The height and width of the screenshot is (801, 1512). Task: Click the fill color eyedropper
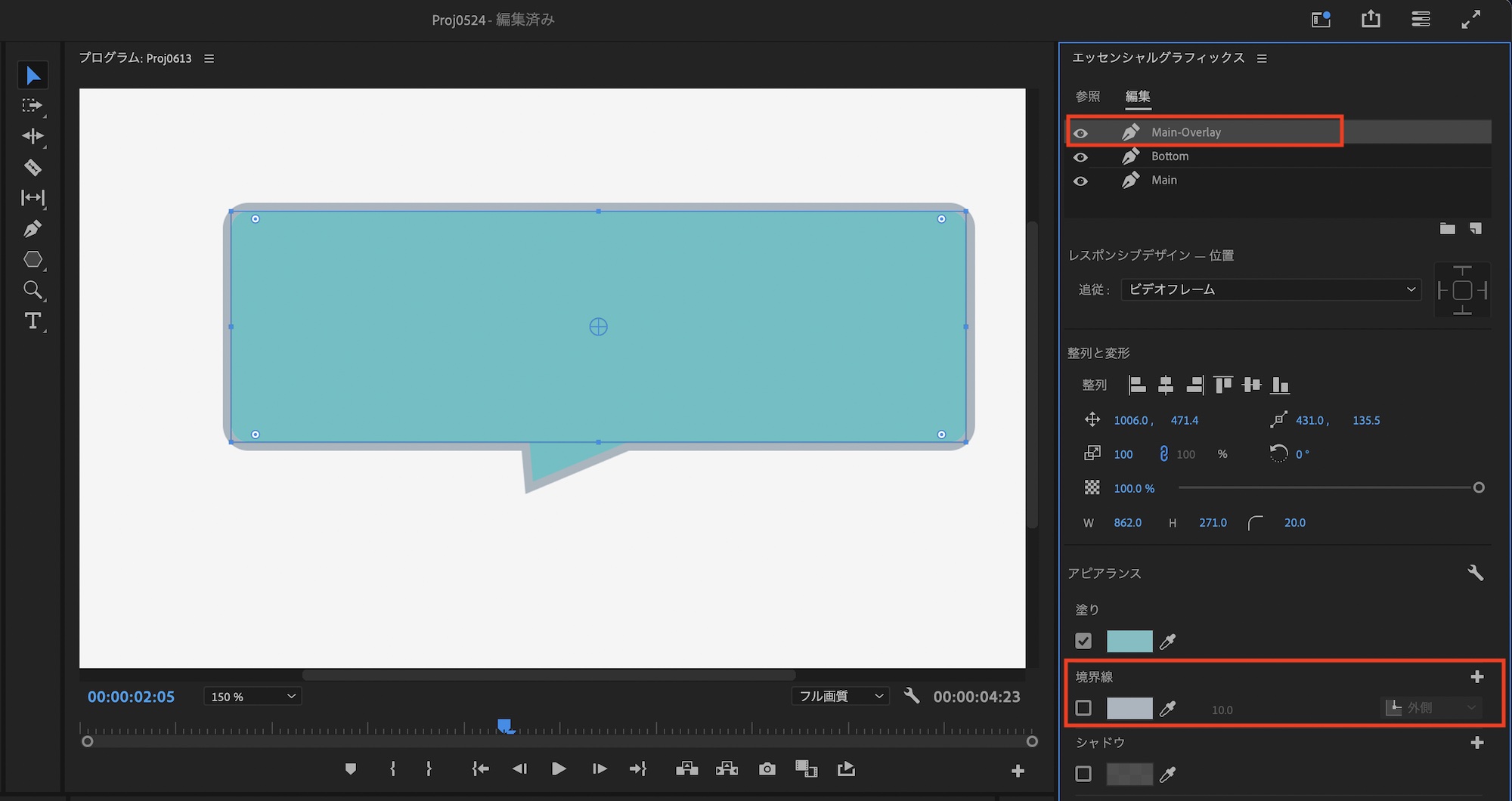[x=1168, y=642]
